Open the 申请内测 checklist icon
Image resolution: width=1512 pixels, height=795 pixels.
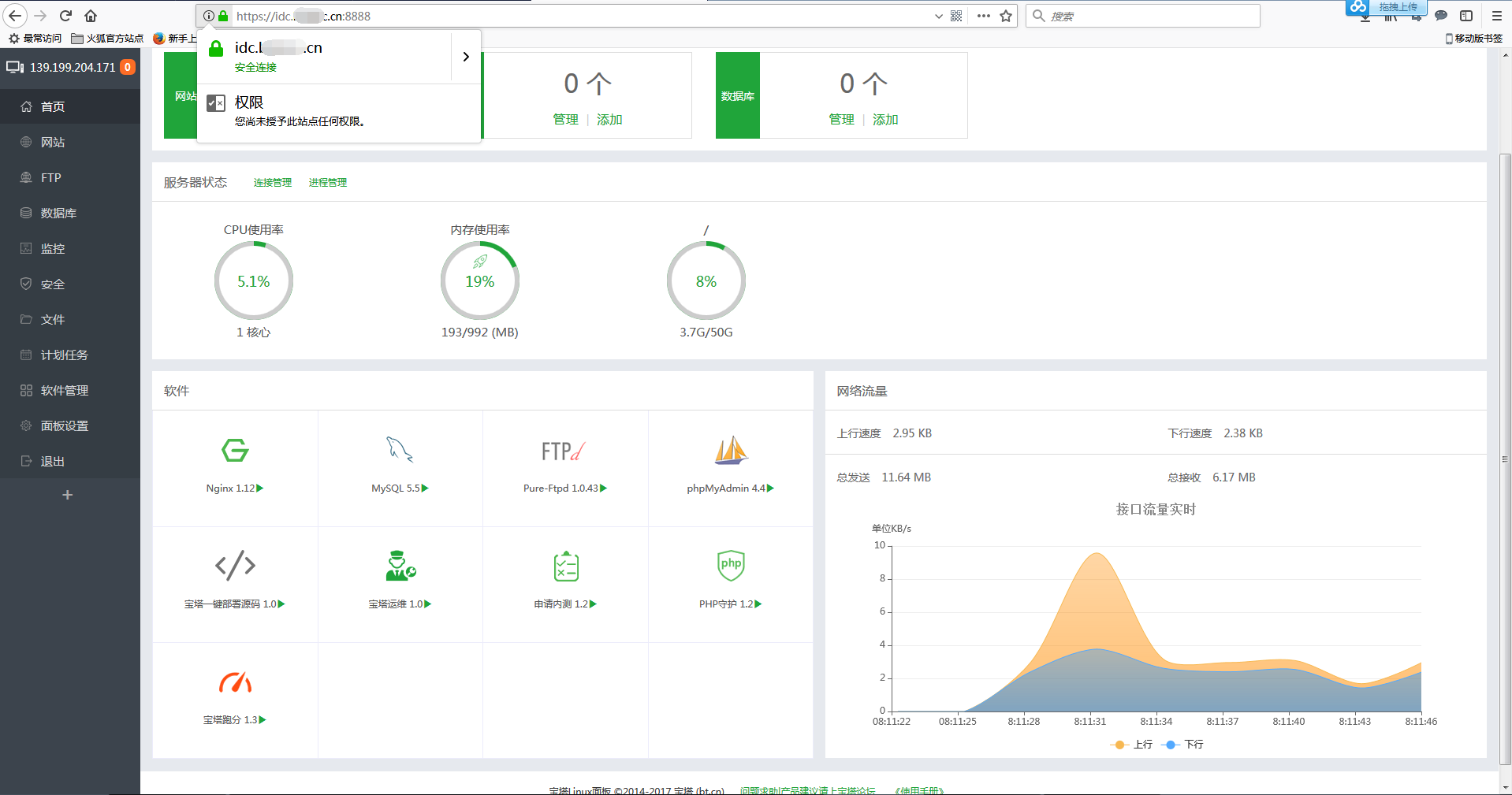coord(566,566)
